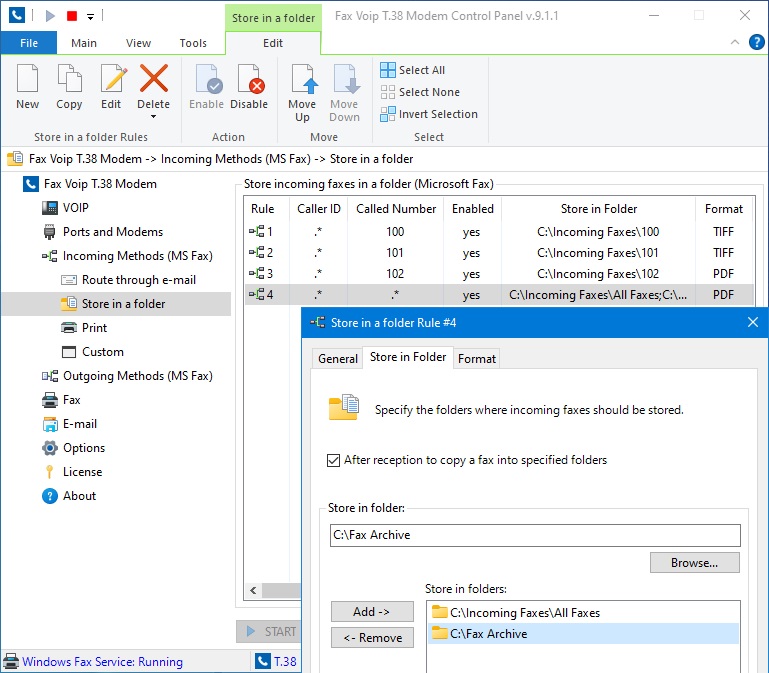This screenshot has height=673, width=769.
Task: Click the Copy rule icon
Action: 69,78
